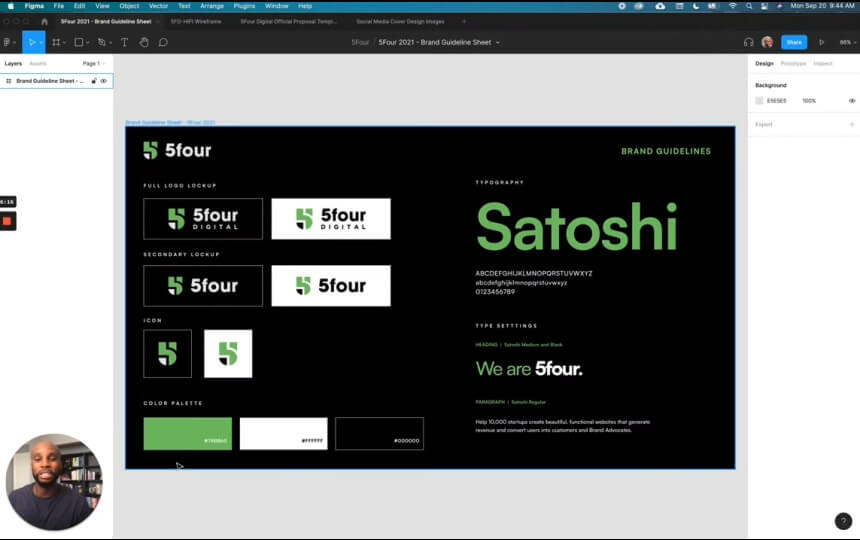Select the Rectangle shape tool
The height and width of the screenshot is (540, 860).
(x=79, y=42)
